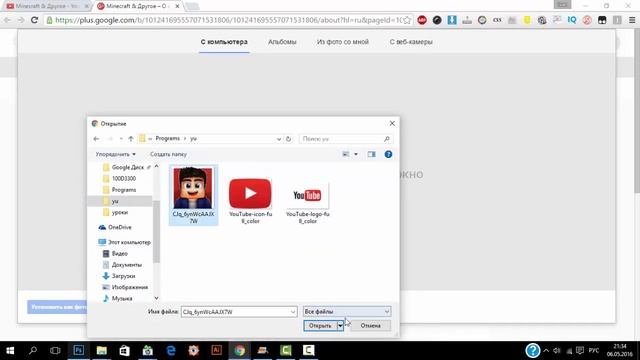640x360 pixels.
Task: Change view mode icon in dialog
Action: pyautogui.click(x=346, y=154)
